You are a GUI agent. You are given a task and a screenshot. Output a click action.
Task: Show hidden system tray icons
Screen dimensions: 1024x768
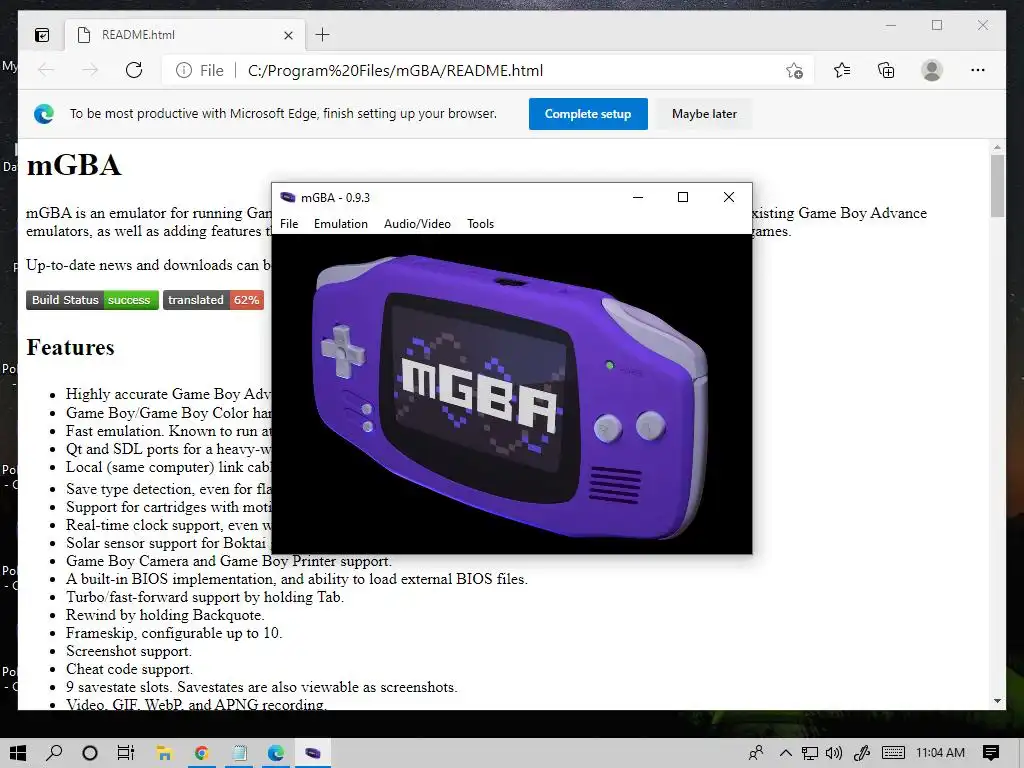coord(786,753)
